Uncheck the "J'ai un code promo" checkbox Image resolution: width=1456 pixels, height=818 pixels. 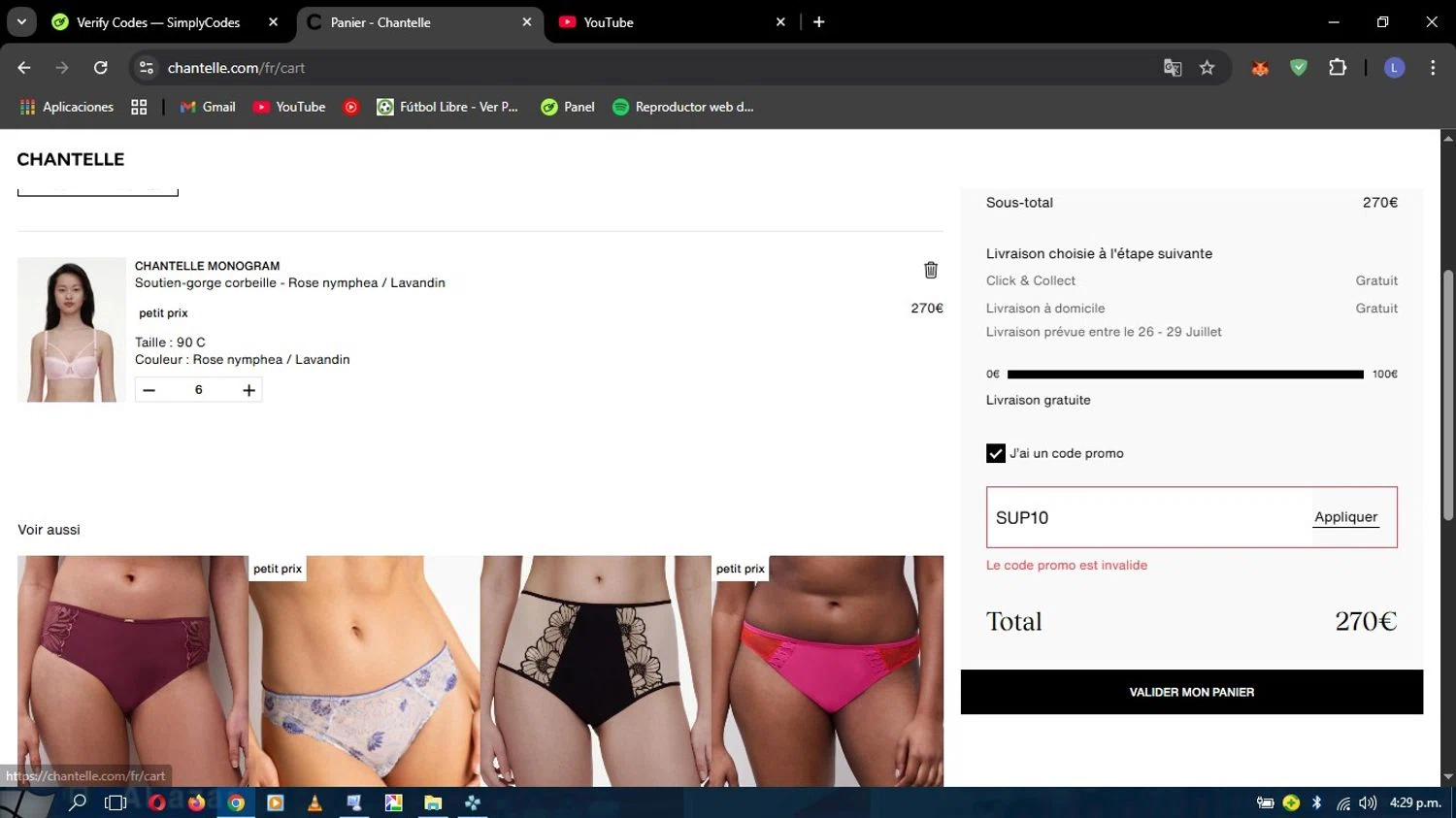coord(995,453)
